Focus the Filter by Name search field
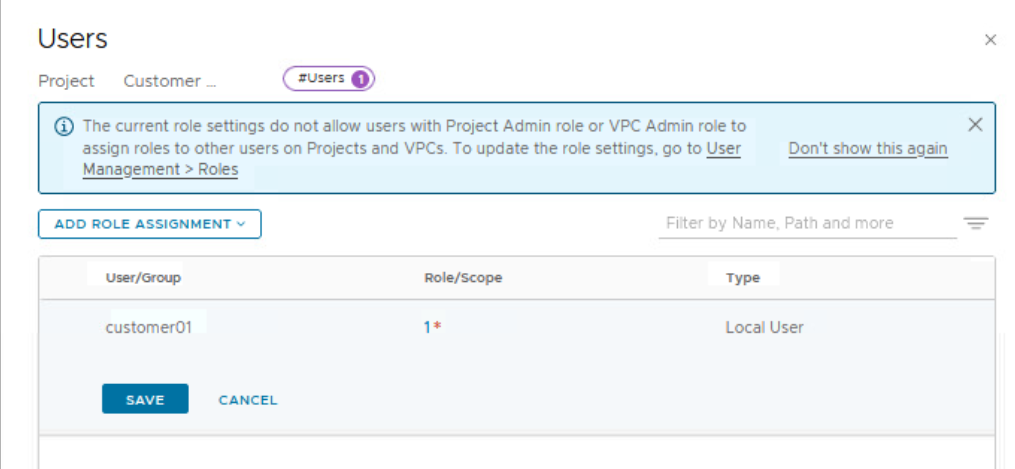1015x469 pixels. click(x=806, y=223)
